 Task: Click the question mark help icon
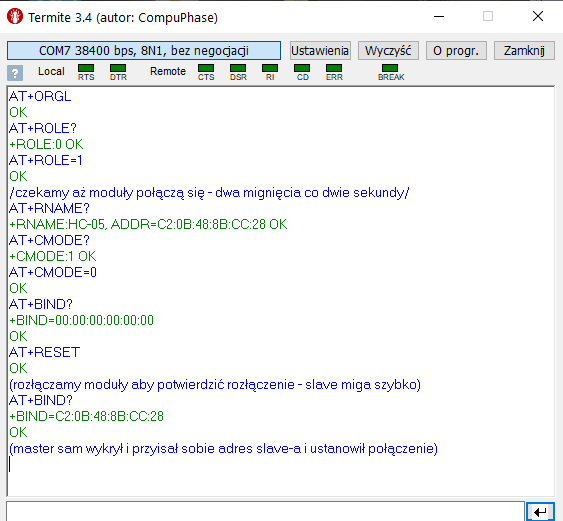pyautogui.click(x=15, y=73)
